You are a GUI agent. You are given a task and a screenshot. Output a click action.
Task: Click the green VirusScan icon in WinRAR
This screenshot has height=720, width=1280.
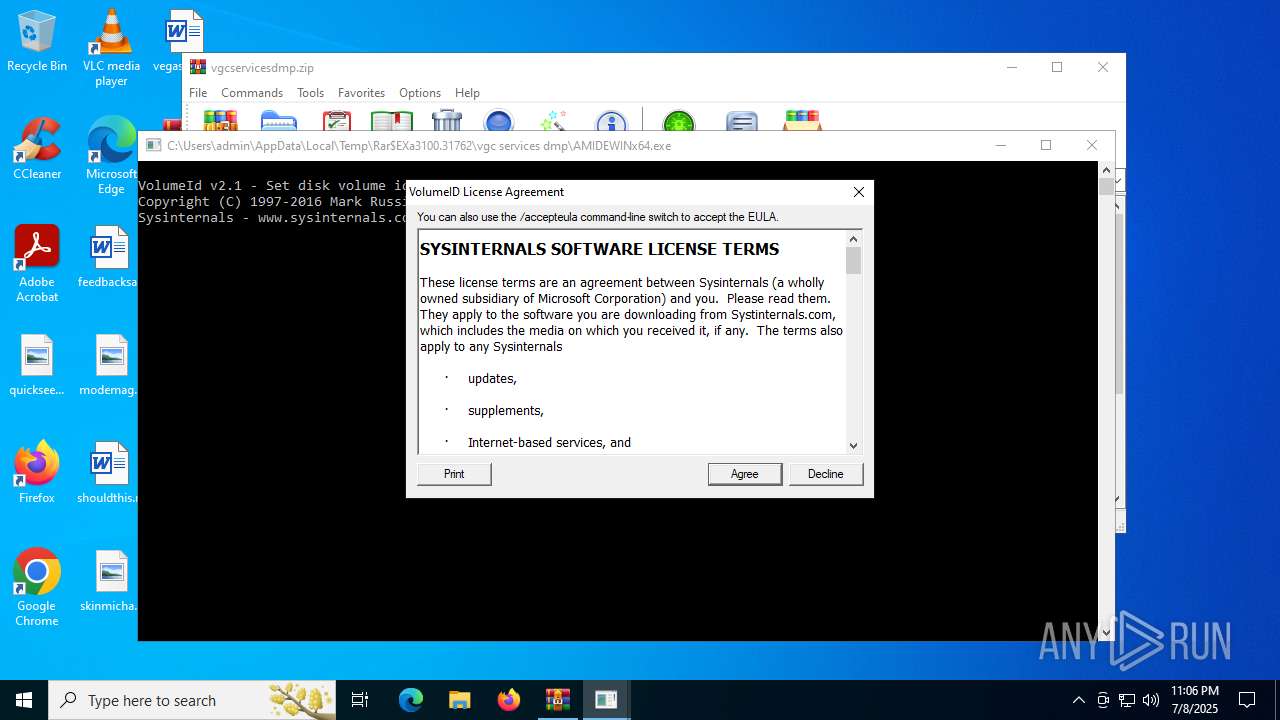click(679, 120)
